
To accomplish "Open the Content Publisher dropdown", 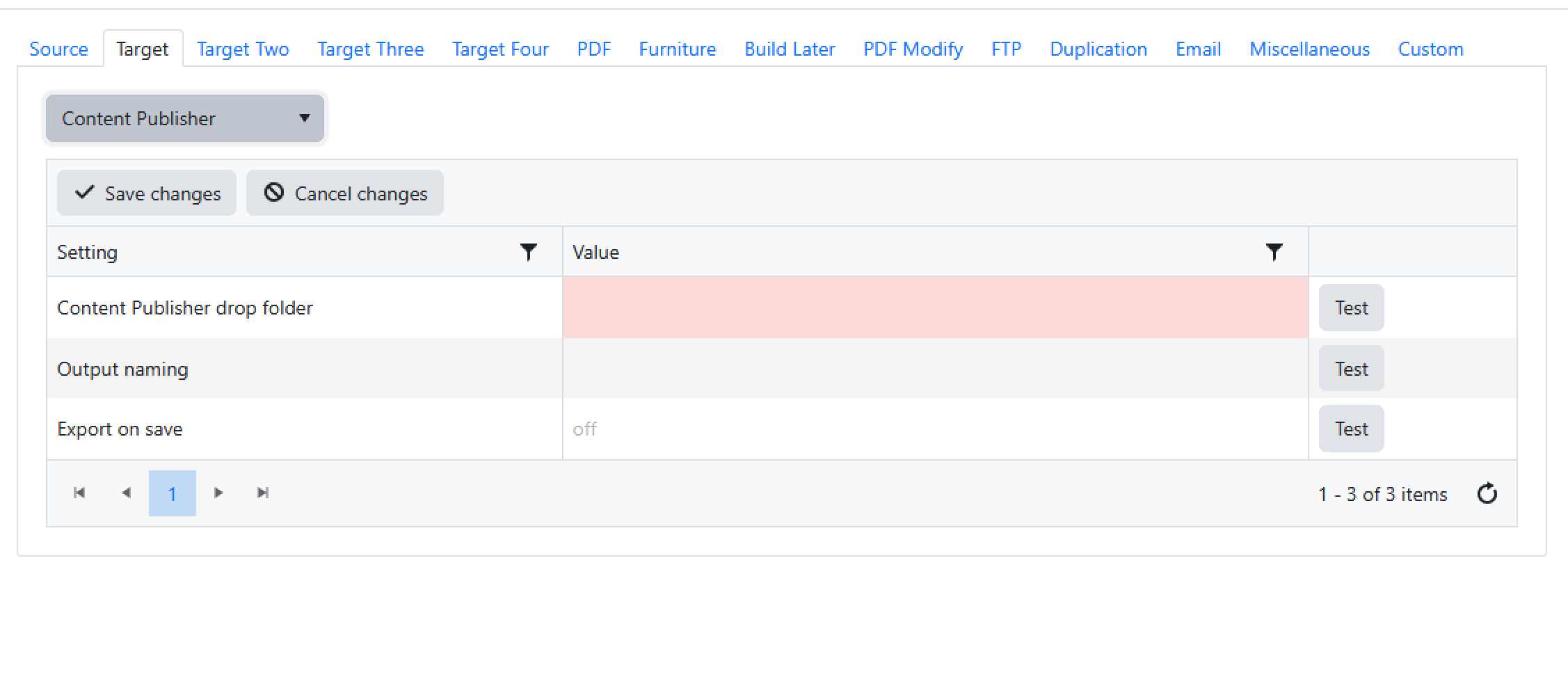I will (x=185, y=118).
